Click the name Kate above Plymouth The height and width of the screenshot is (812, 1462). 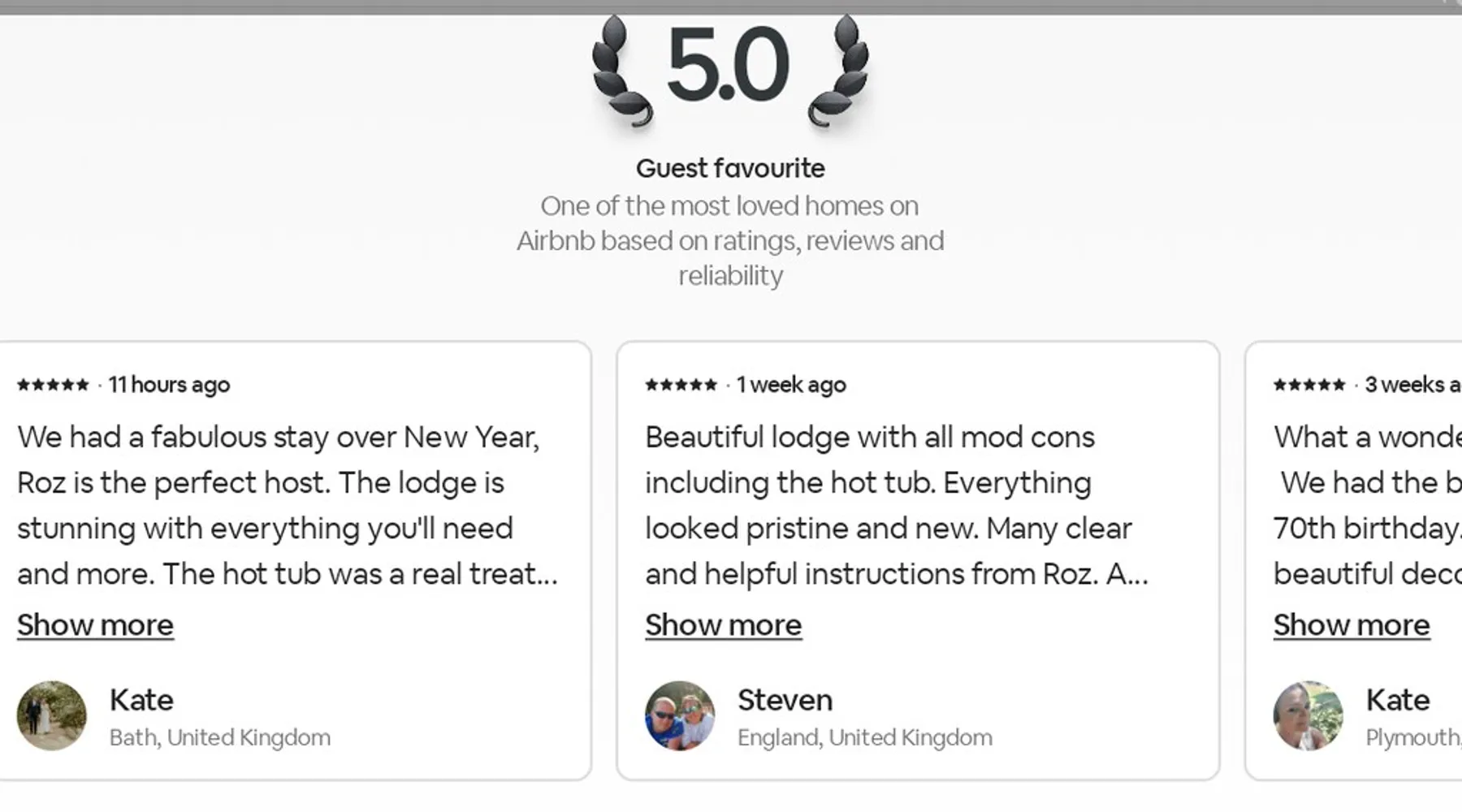tap(1397, 700)
